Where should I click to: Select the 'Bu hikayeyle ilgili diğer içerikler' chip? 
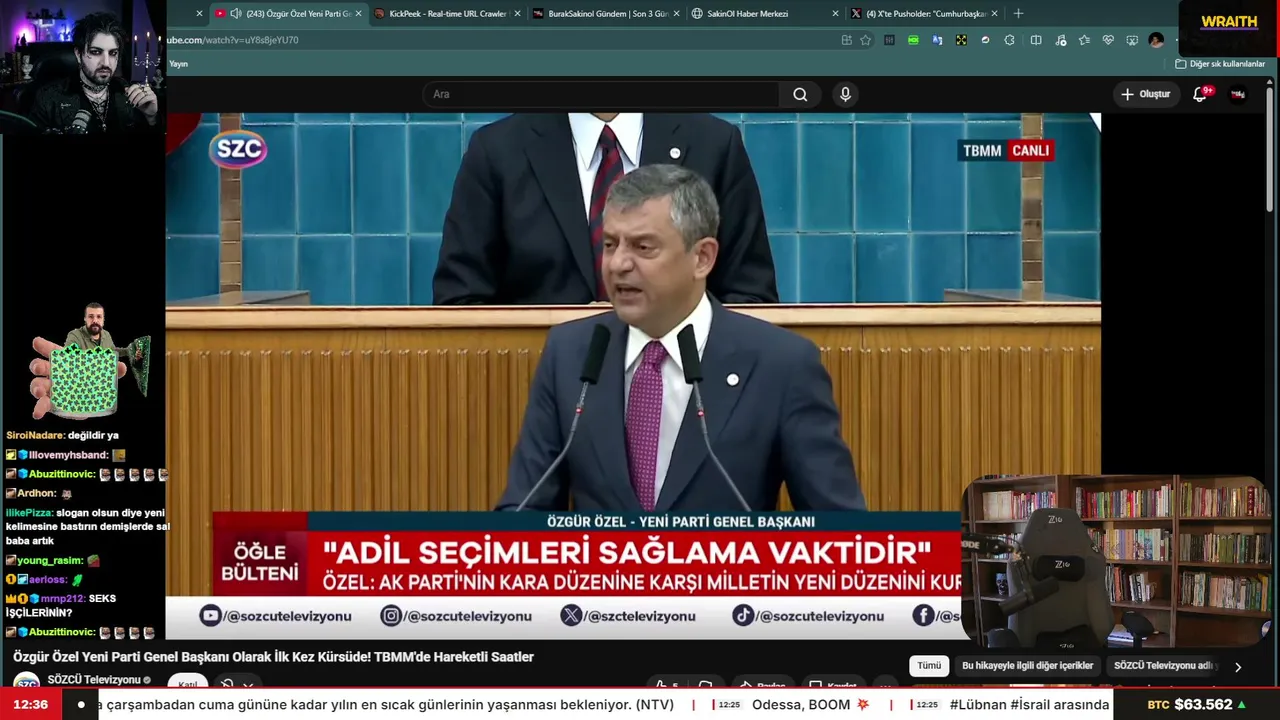point(1027,666)
